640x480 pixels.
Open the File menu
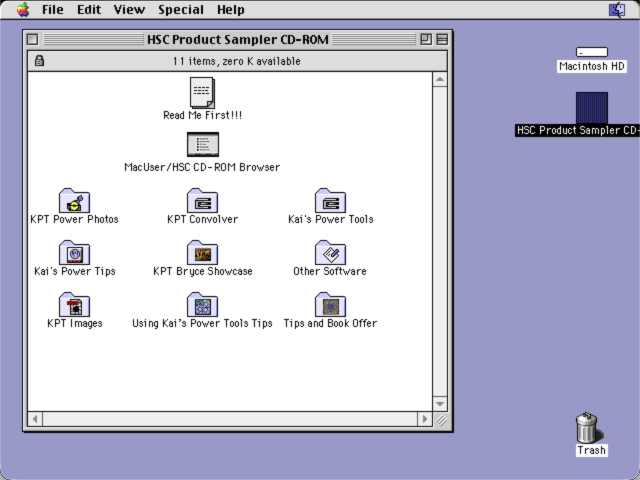click(53, 9)
